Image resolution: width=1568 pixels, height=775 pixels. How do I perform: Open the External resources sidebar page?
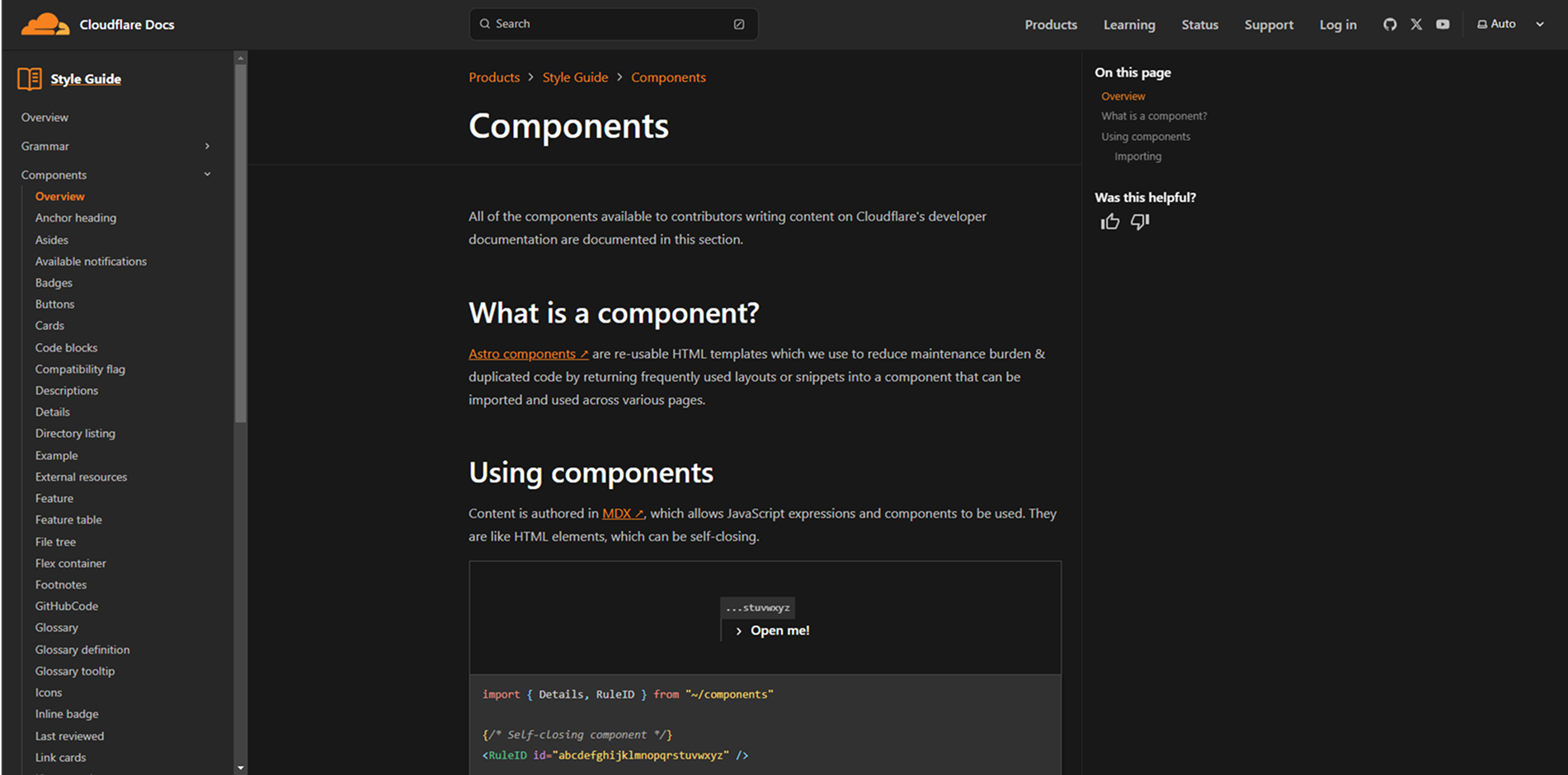81,477
